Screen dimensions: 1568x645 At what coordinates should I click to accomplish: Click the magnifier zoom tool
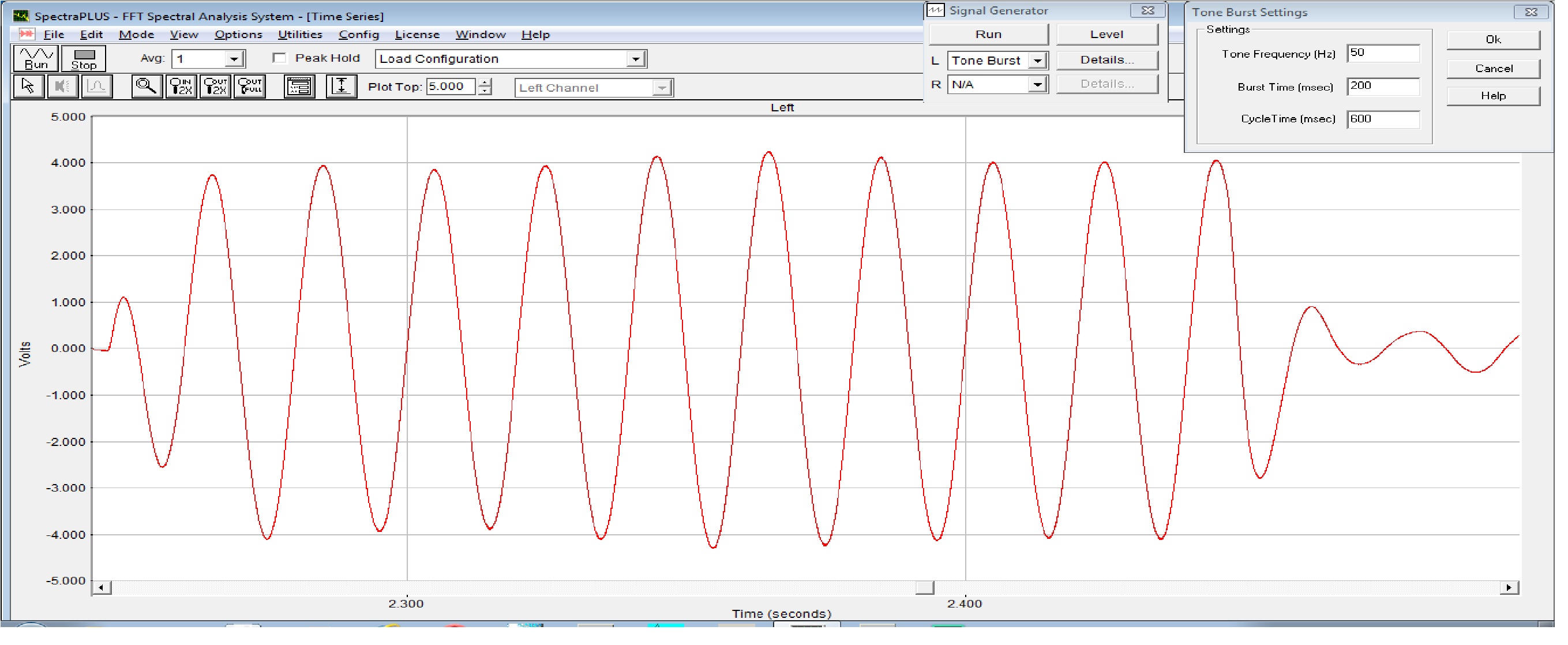[146, 87]
